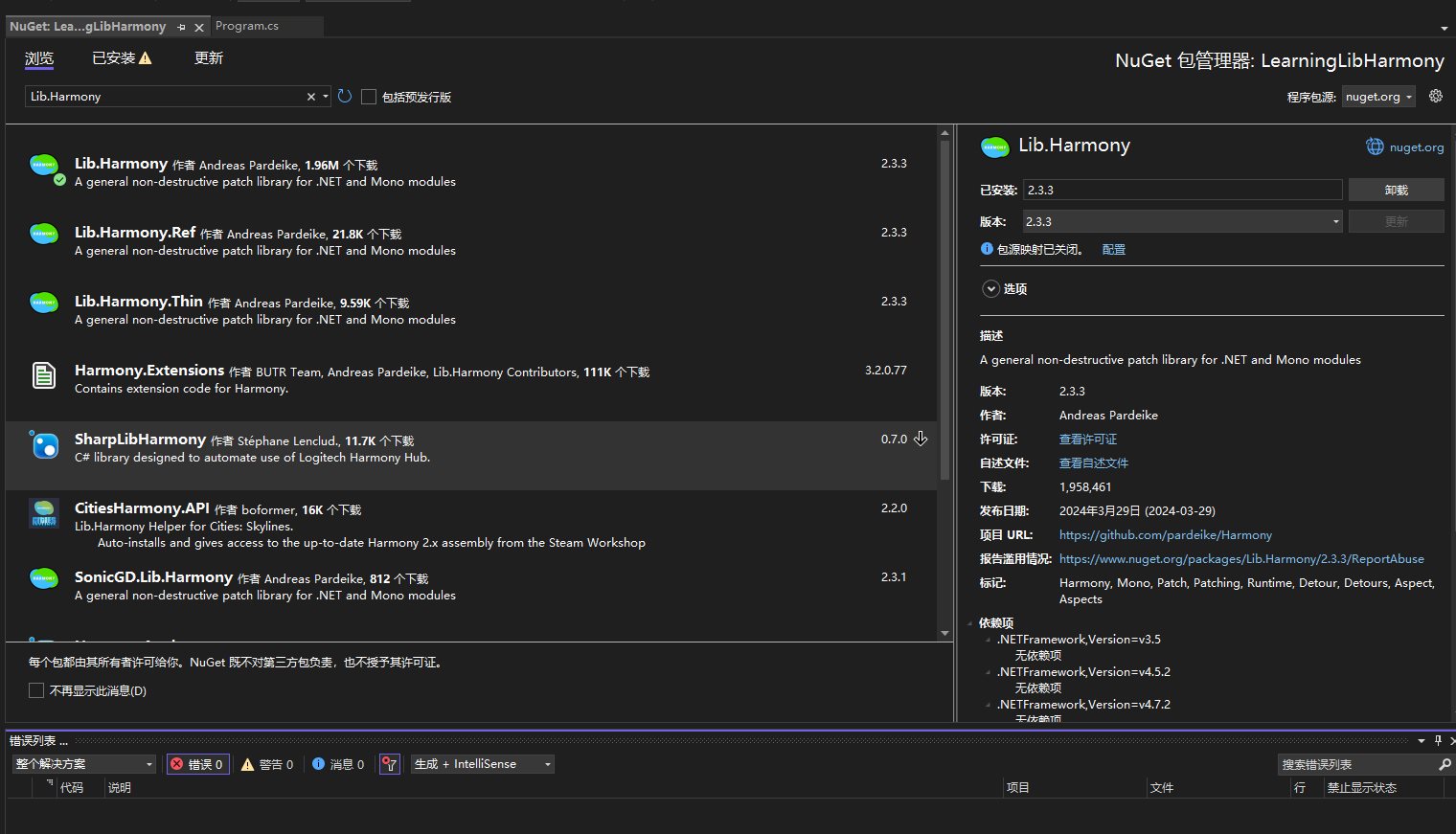Screen dimensions: 1456x834
Task: Switch to the Updates tab
Action: (209, 58)
